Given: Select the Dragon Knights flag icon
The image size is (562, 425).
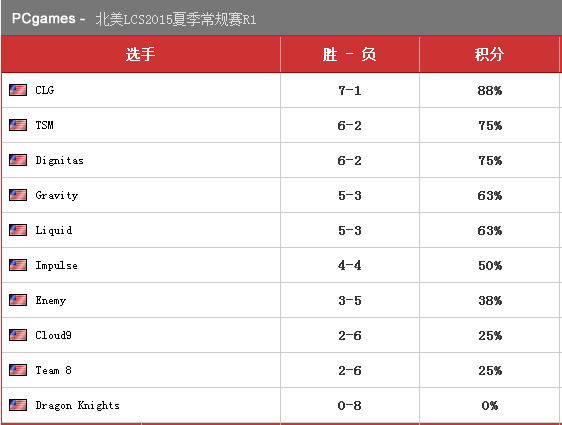Looking at the screenshot, I should [x=18, y=405].
